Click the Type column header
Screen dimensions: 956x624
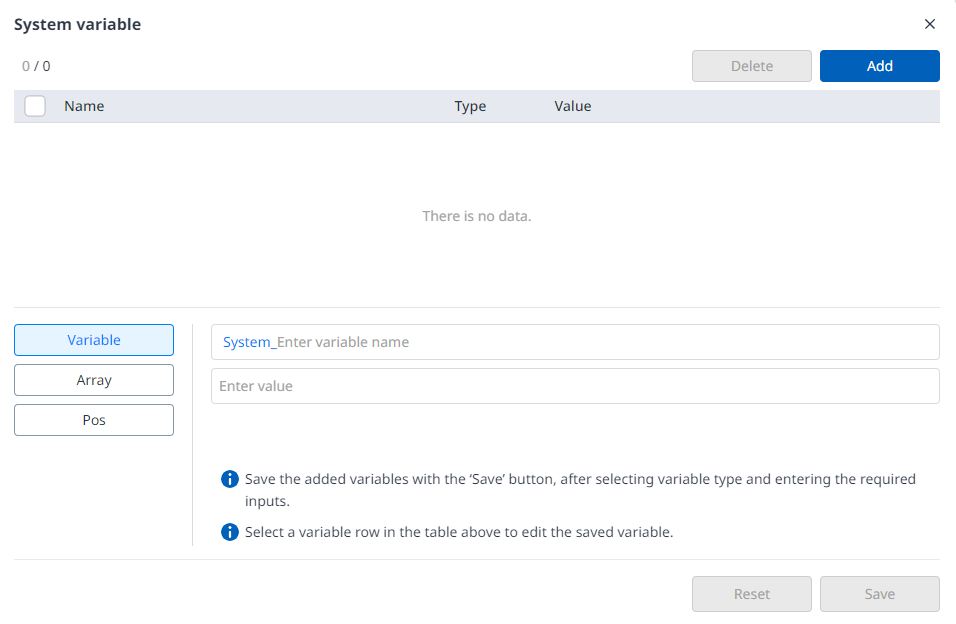(x=470, y=106)
